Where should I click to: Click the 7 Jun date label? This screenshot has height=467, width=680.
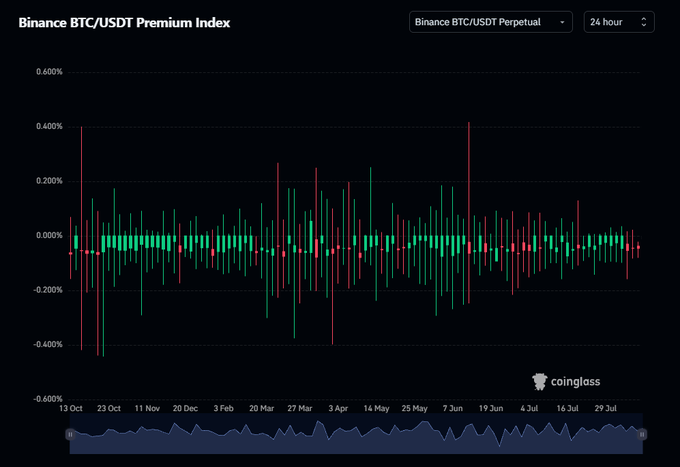tap(453, 408)
